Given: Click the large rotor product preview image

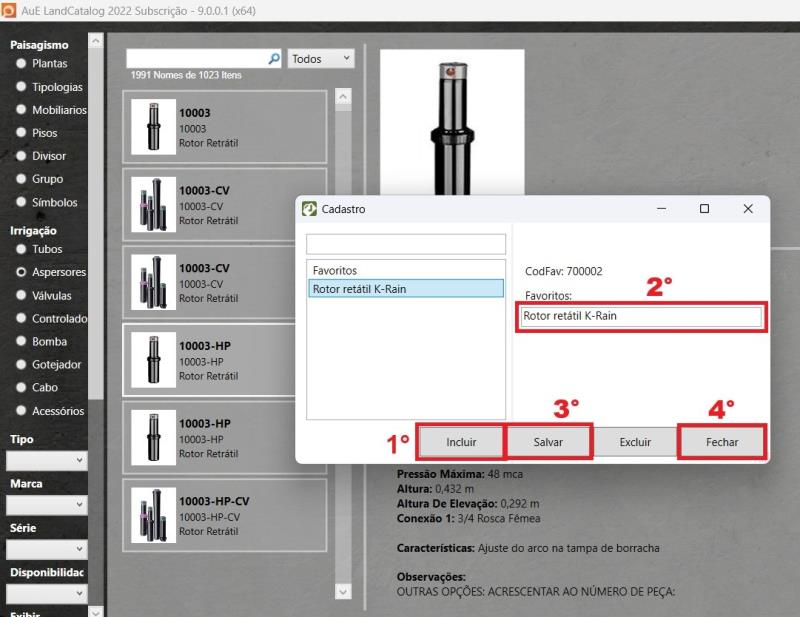Looking at the screenshot, I should click(452, 122).
